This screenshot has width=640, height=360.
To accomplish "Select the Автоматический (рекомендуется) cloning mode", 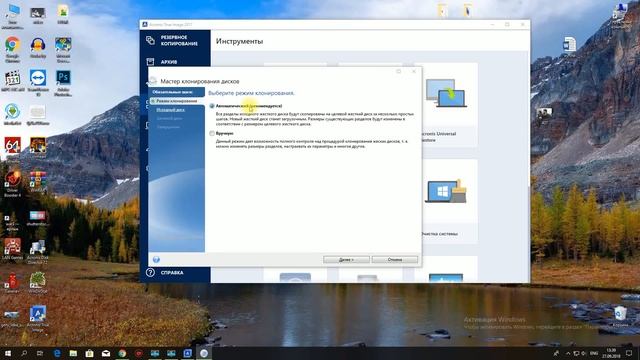I will (x=212, y=106).
